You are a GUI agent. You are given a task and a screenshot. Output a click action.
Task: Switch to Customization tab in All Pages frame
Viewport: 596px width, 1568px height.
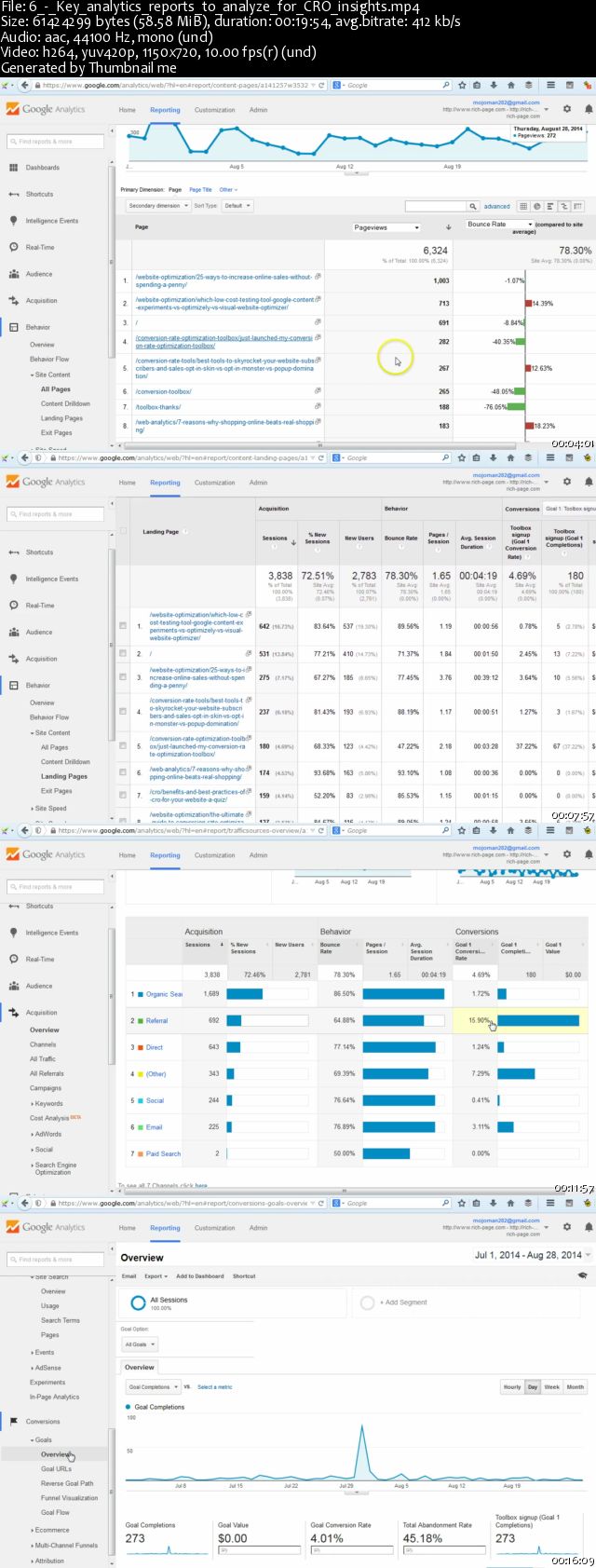[x=214, y=110]
